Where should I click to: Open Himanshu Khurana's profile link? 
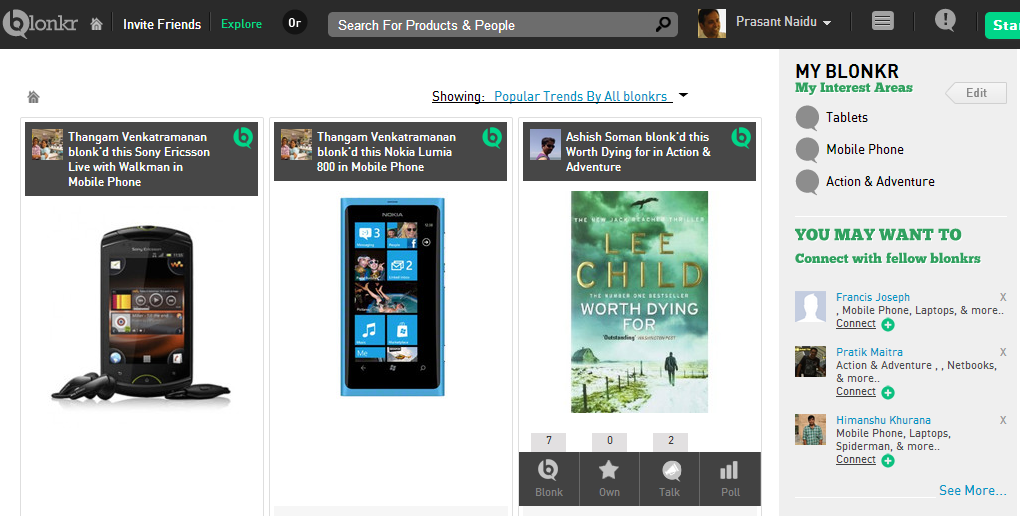coord(883,420)
